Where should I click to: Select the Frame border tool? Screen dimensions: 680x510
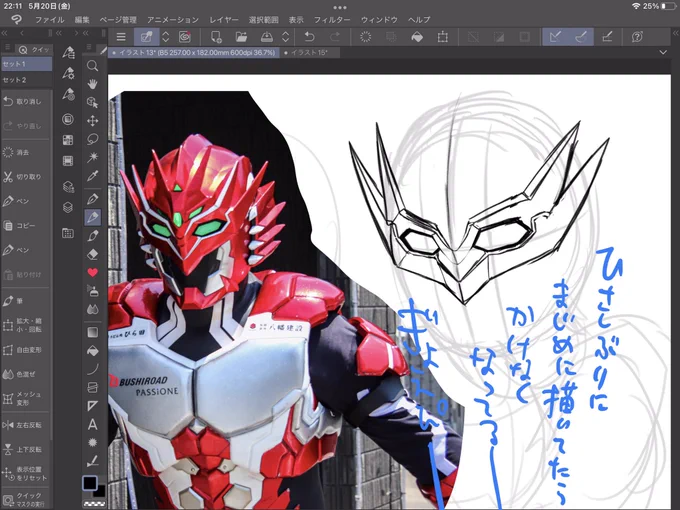[x=92, y=387]
